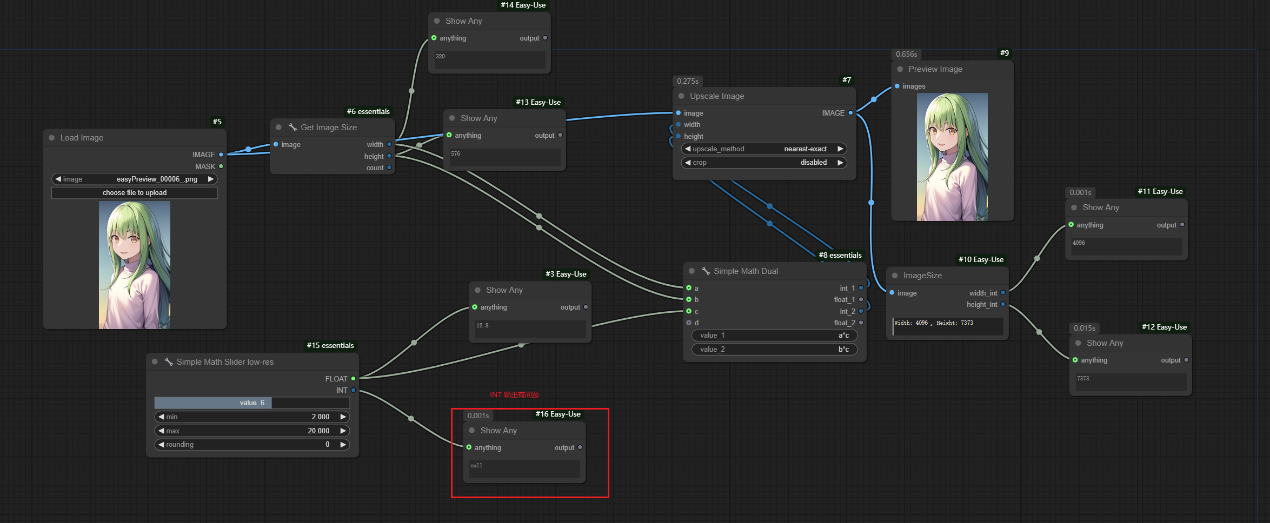
Task: Open the image file selector in Load Image
Action: [134, 179]
